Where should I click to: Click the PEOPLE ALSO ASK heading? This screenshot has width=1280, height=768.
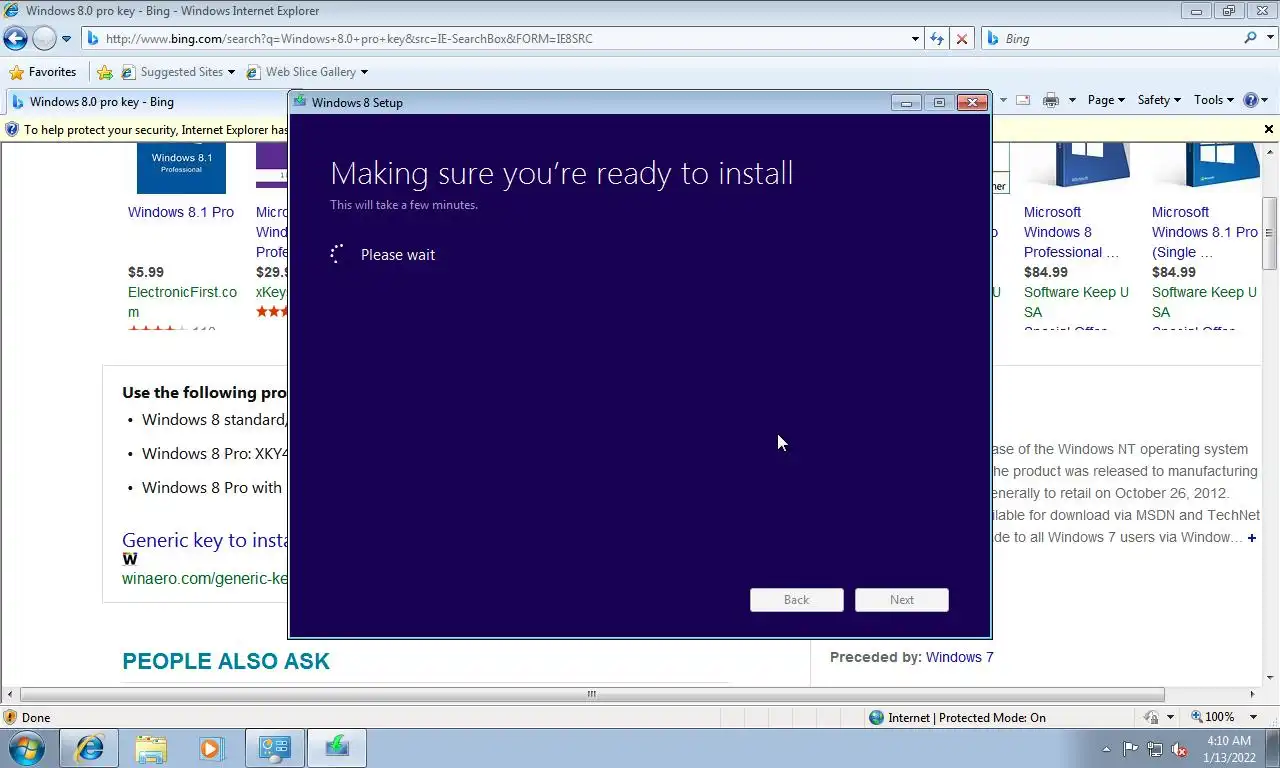click(x=226, y=661)
